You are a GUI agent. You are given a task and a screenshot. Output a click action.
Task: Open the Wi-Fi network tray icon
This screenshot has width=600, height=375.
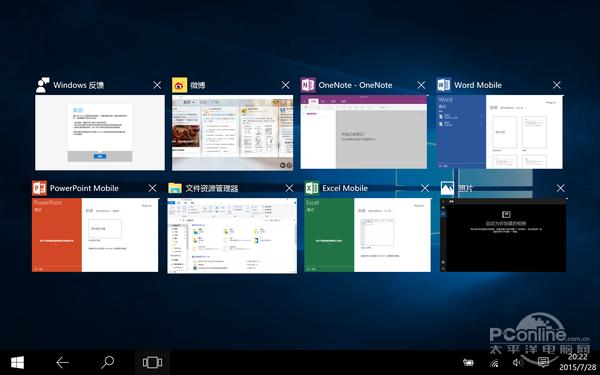pos(494,363)
